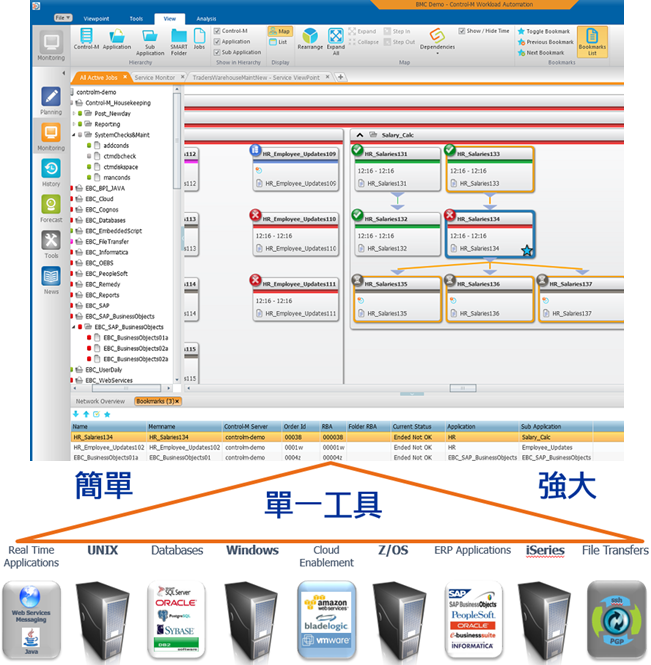Switch display to List view
Viewport: 651px width, 665px height.
[278, 42]
